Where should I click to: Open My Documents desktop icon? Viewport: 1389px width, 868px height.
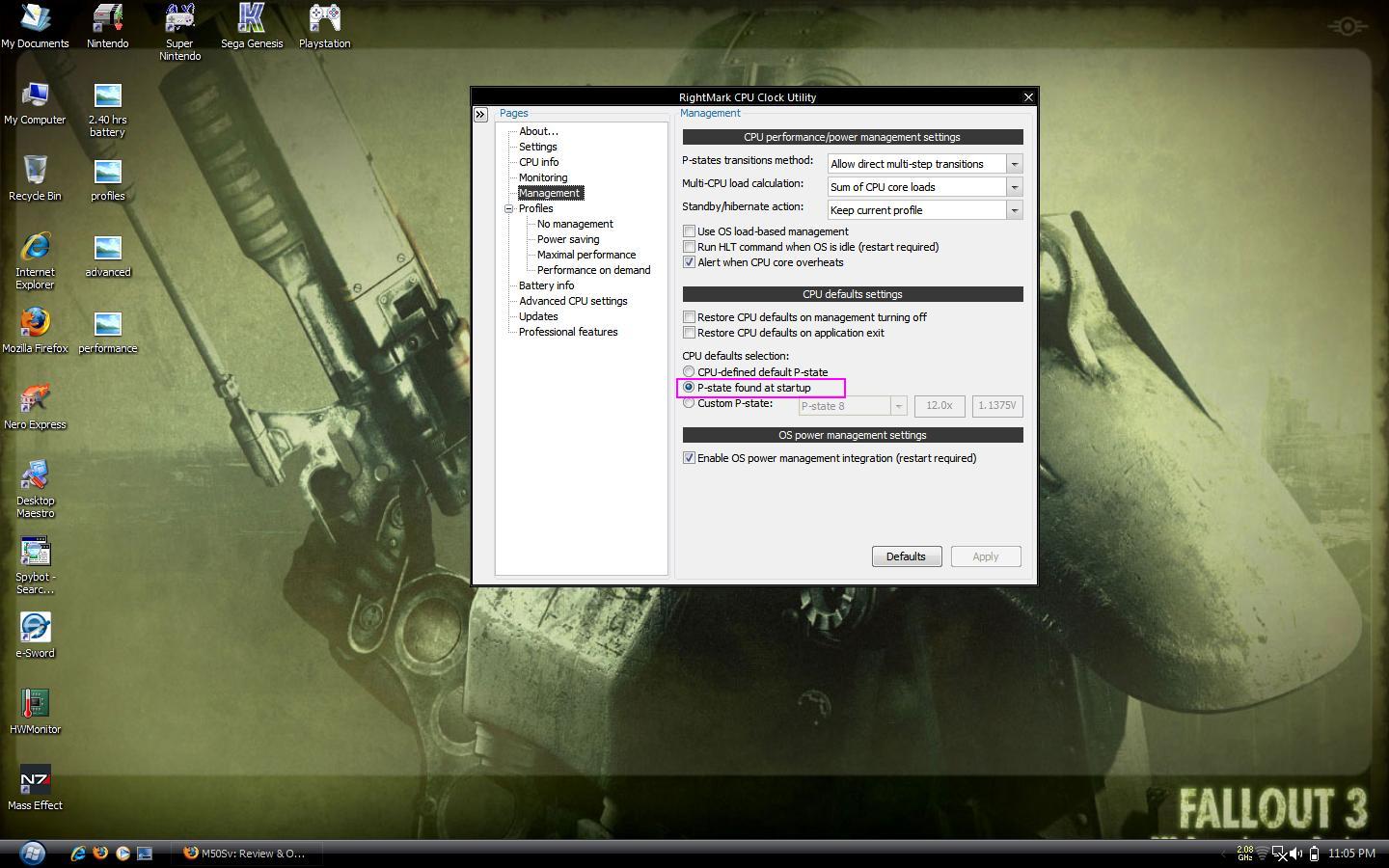click(35, 26)
